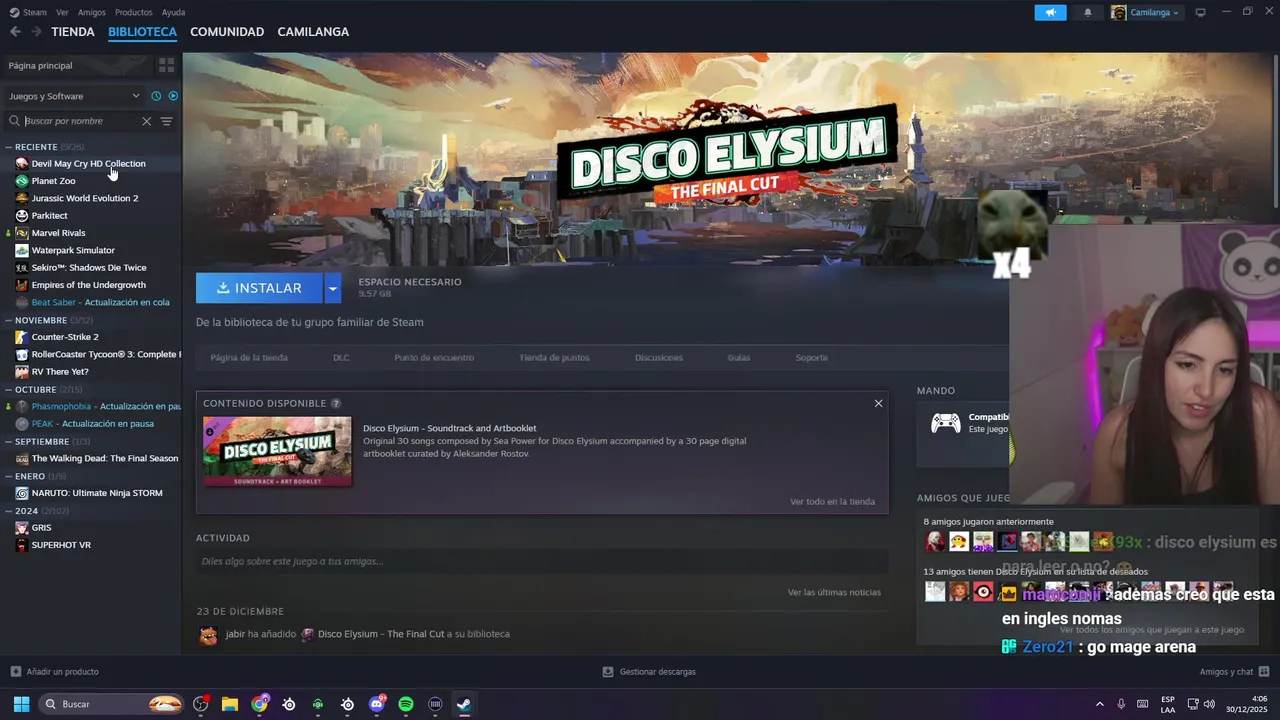The width and height of the screenshot is (1280, 720).
Task: Select Counter-Strike 2 in the library list
Action: (65, 337)
